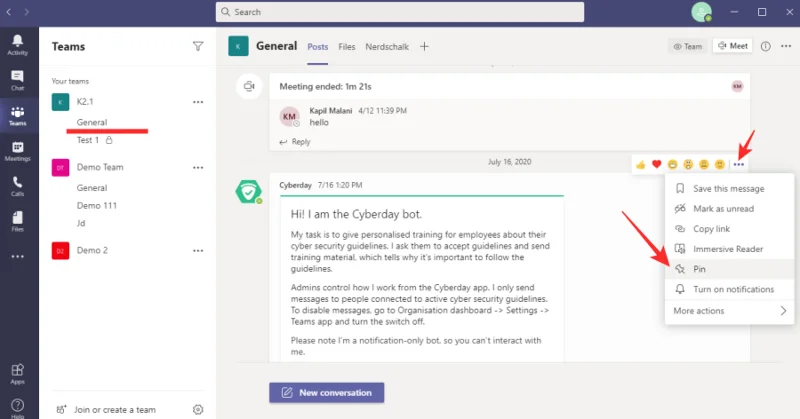Screen dimensions: 800x419
Task: Add a new tab with plus
Action: click(424, 46)
